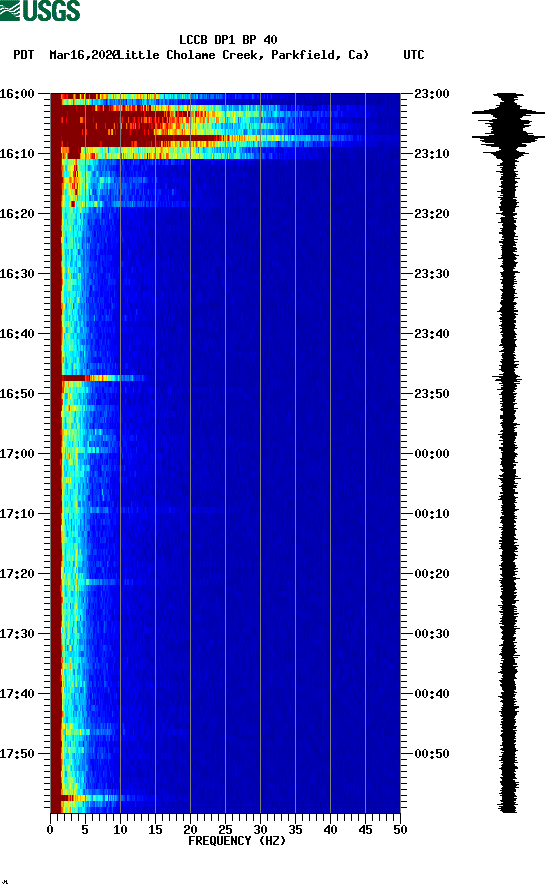Click the 00:50 UTC time label

(x=432, y=754)
